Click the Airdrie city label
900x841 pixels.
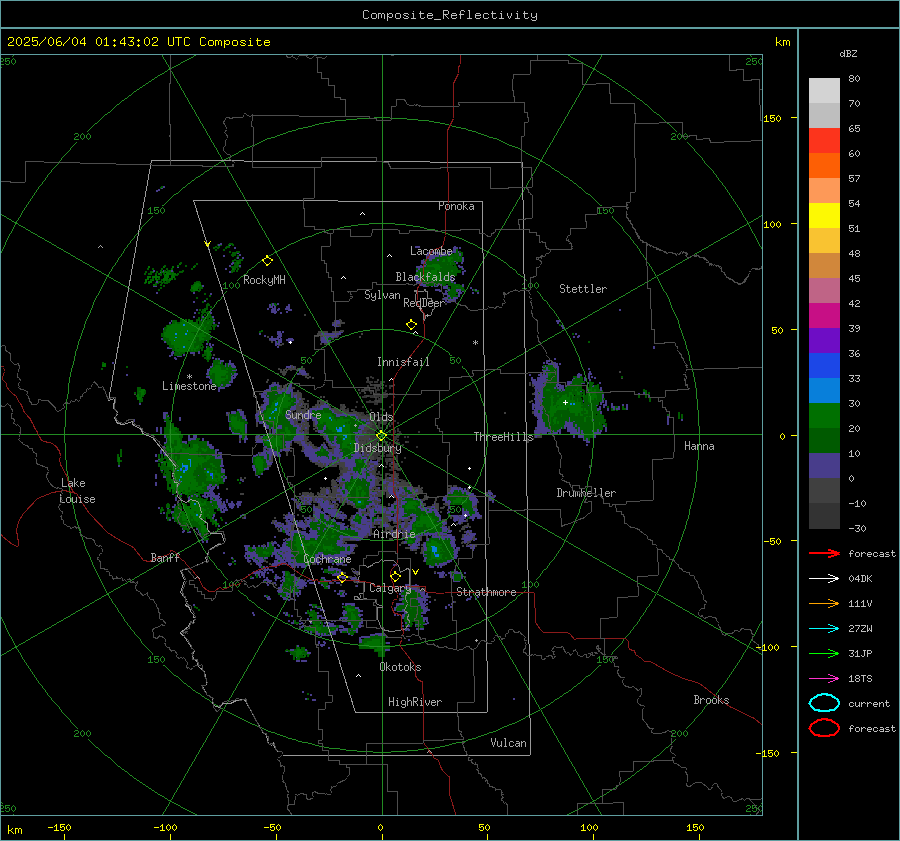tap(394, 534)
